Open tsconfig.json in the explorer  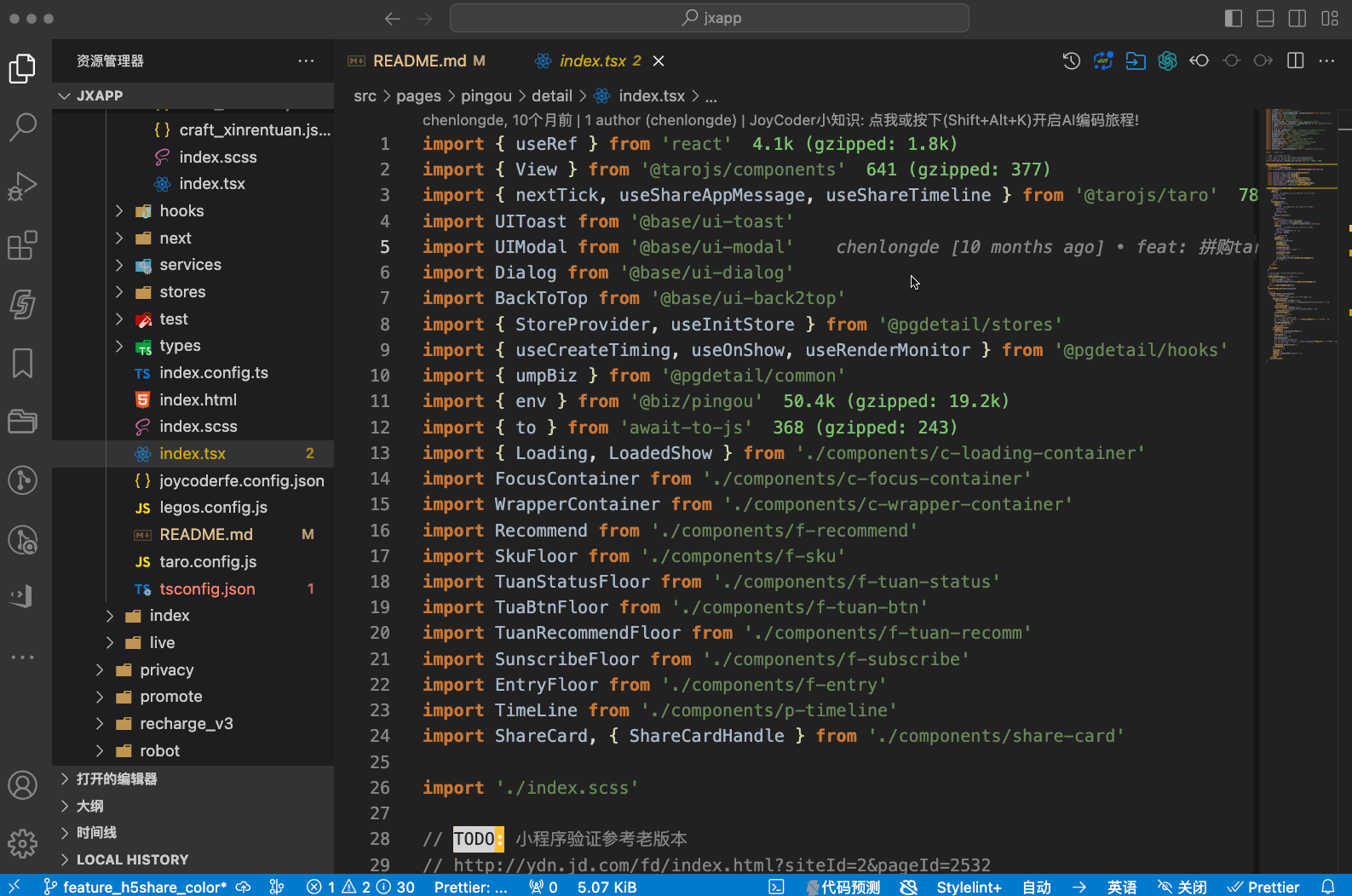click(x=193, y=589)
